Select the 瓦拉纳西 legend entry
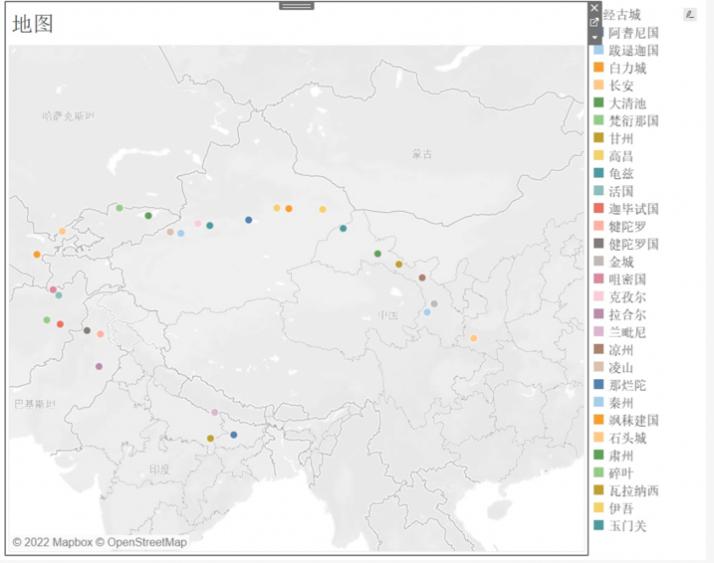This screenshot has width=714, height=563. [x=633, y=490]
